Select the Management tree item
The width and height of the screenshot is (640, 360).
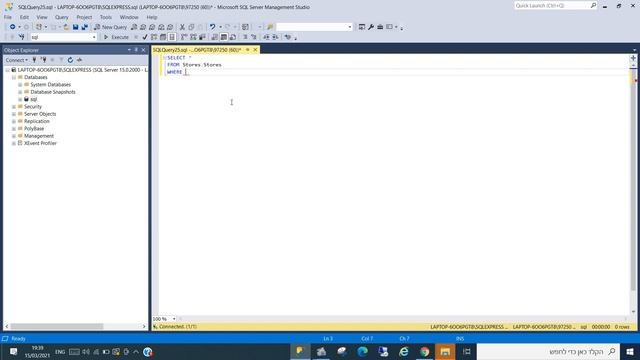pos(39,136)
